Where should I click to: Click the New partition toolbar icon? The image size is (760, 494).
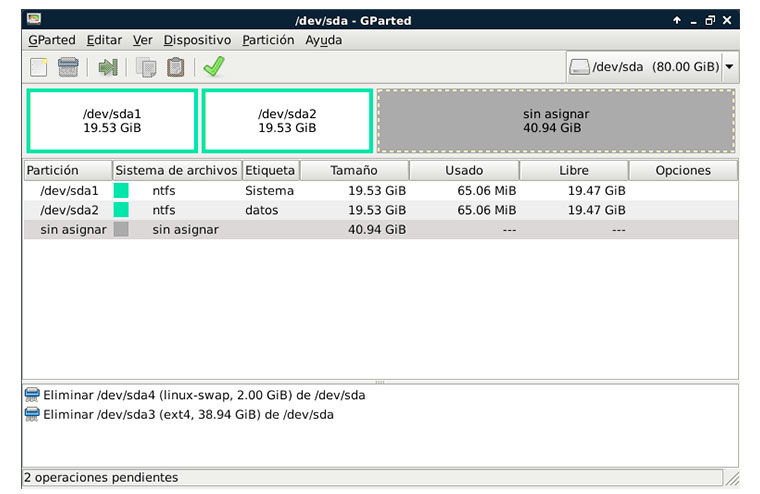click(39, 67)
